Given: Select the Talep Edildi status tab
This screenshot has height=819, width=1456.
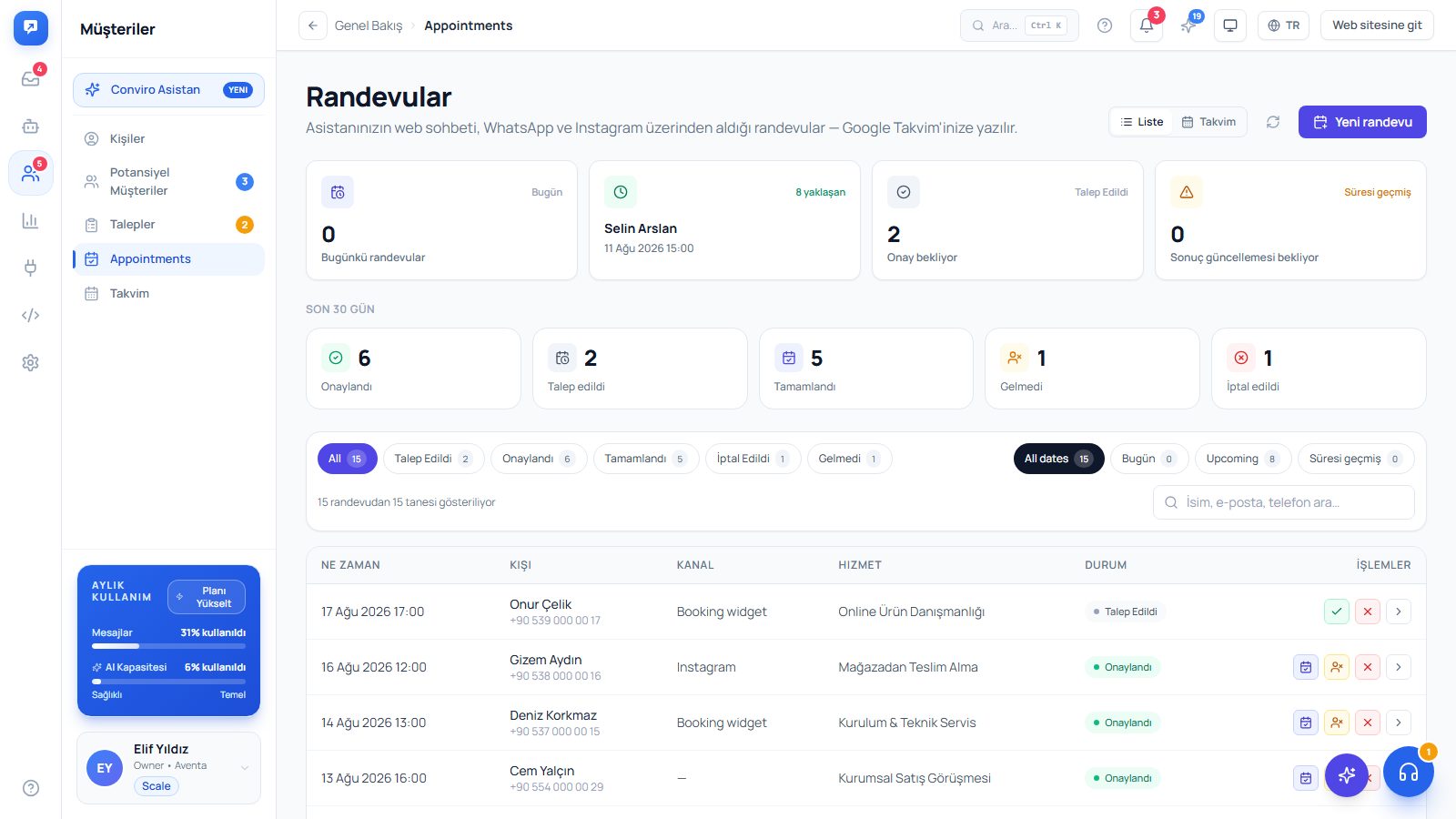Looking at the screenshot, I should (433, 459).
